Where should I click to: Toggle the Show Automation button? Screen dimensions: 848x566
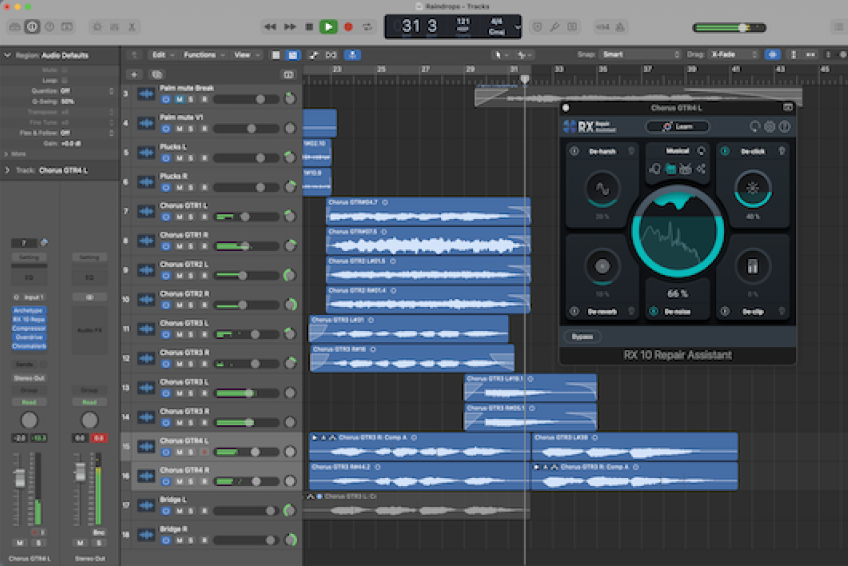click(x=313, y=55)
